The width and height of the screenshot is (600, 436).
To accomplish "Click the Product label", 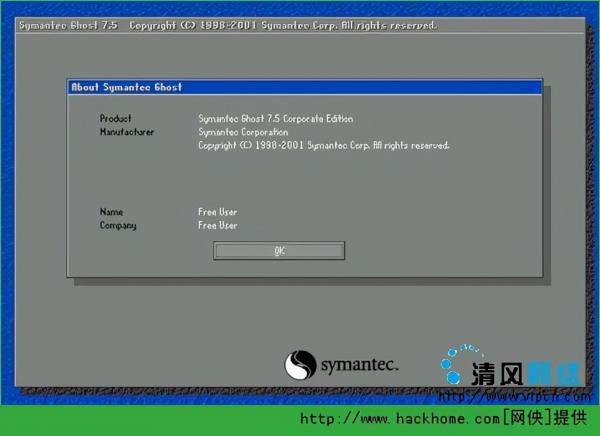I will point(115,119).
